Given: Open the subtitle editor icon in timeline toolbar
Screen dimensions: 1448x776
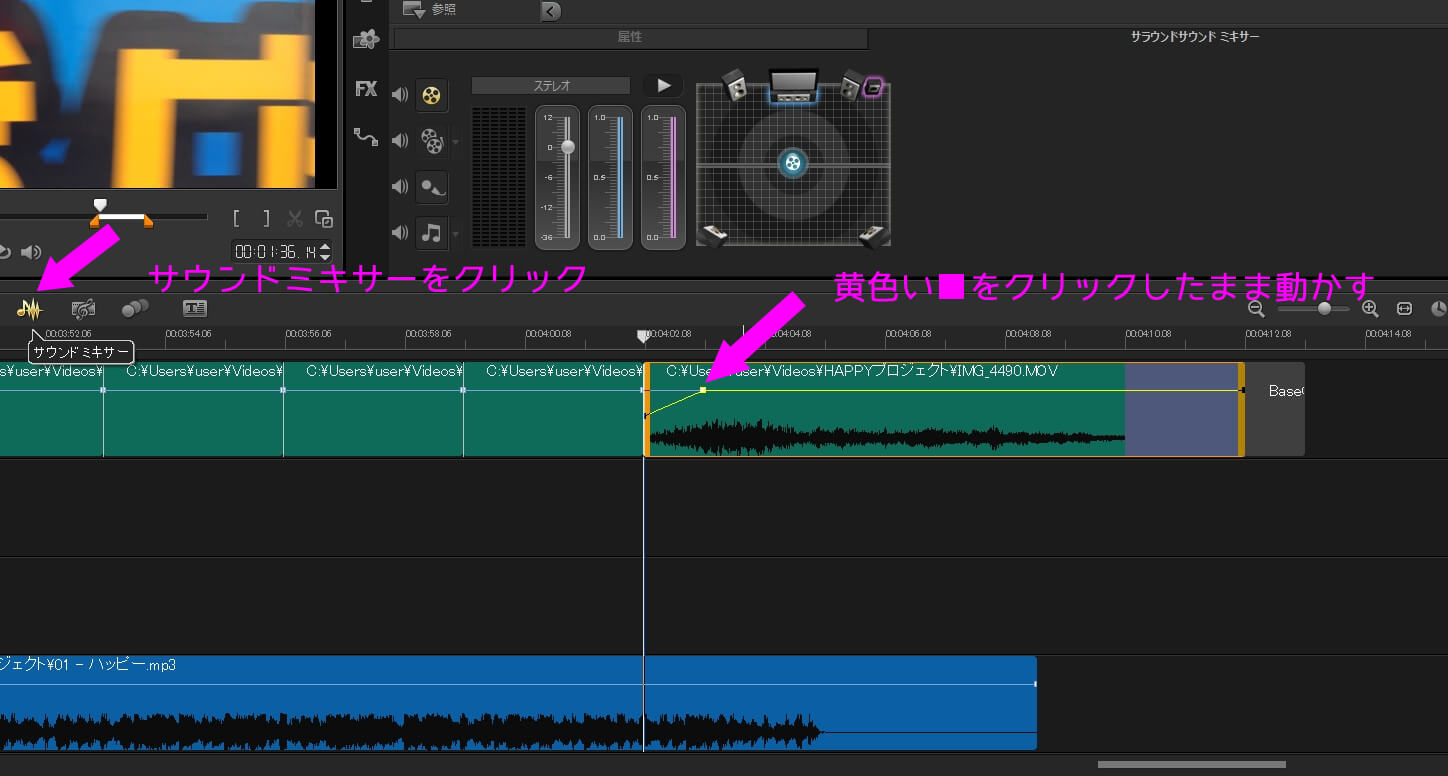Looking at the screenshot, I should click(x=194, y=308).
